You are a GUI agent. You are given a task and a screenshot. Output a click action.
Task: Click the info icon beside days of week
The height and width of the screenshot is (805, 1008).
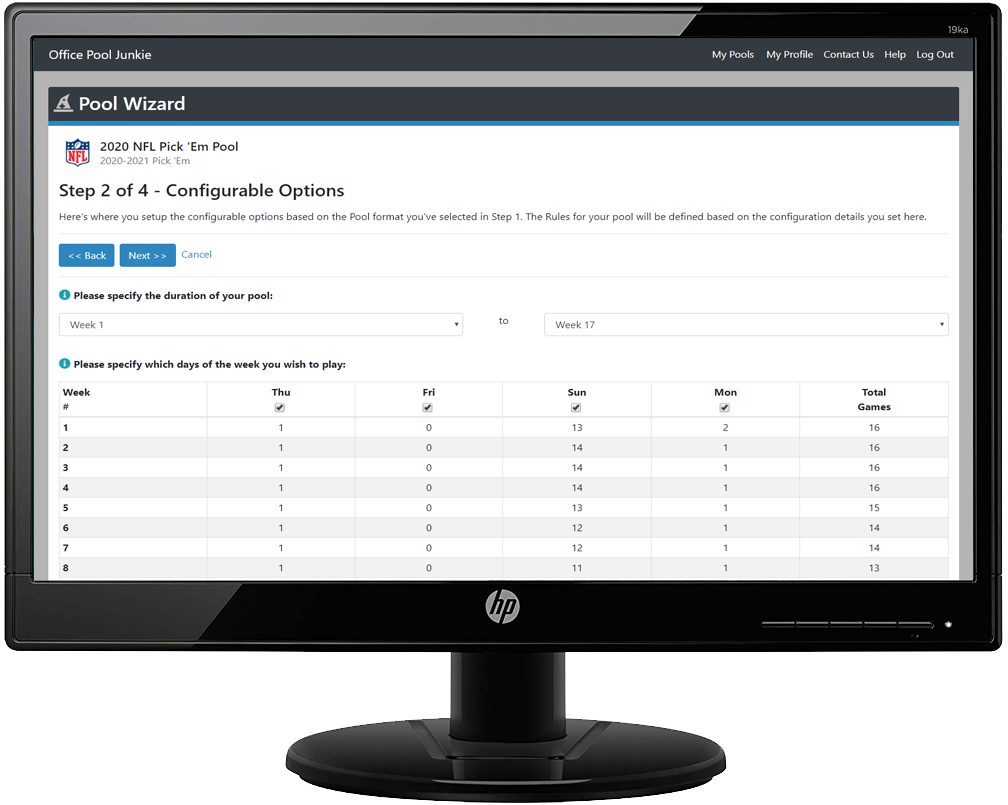click(x=64, y=364)
